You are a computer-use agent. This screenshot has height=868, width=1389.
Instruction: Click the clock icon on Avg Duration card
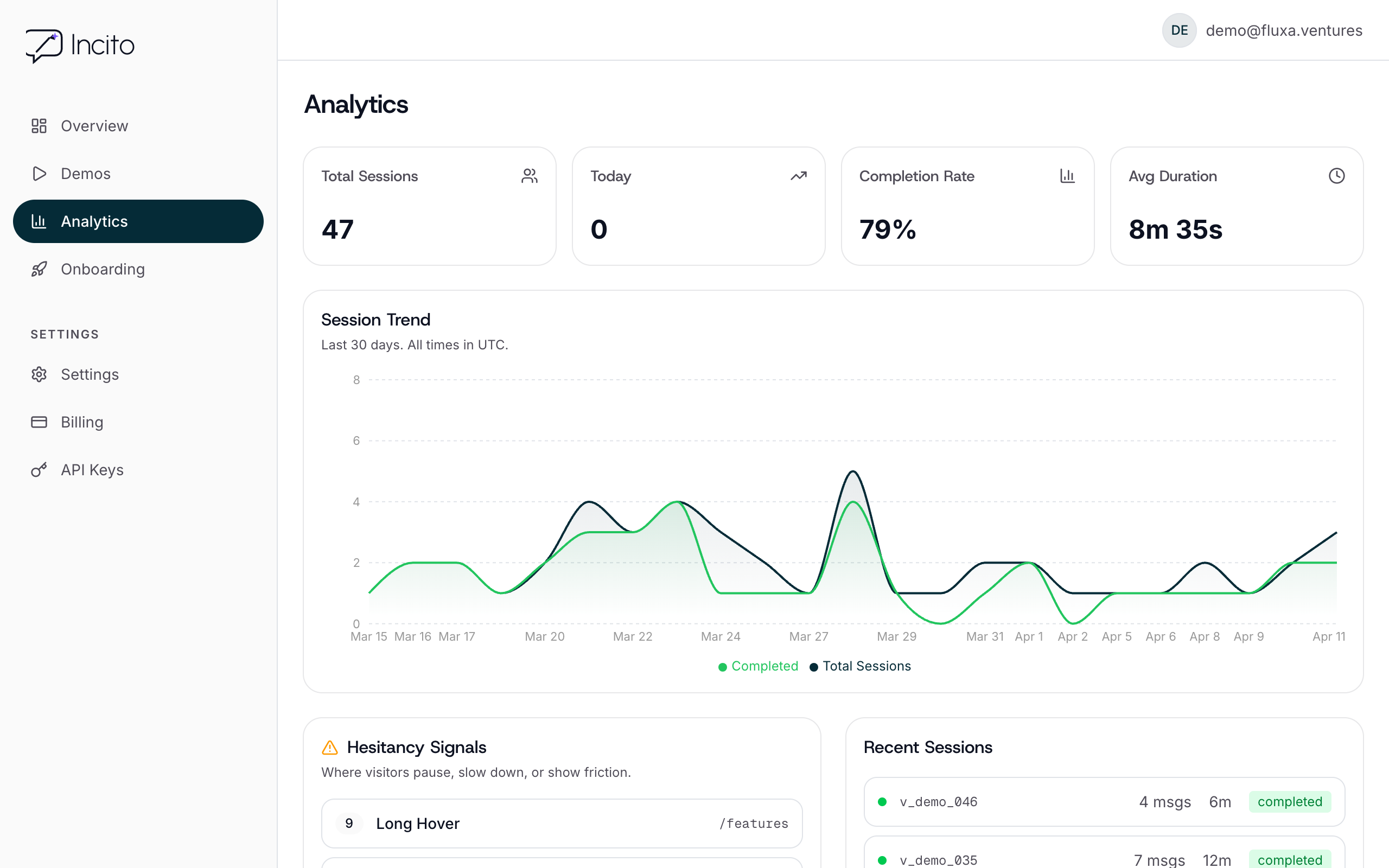click(1336, 176)
